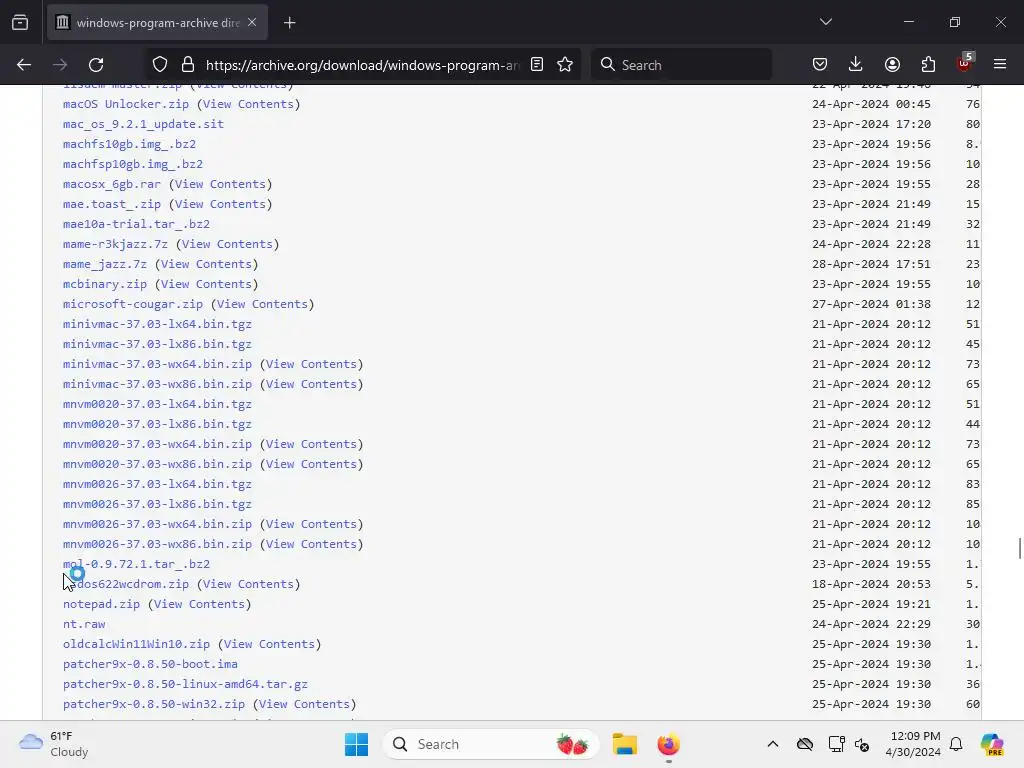The height and width of the screenshot is (768, 1024).
Task: Download minivmac-37.03-lx64.bin.tgz
Action: tap(157, 324)
